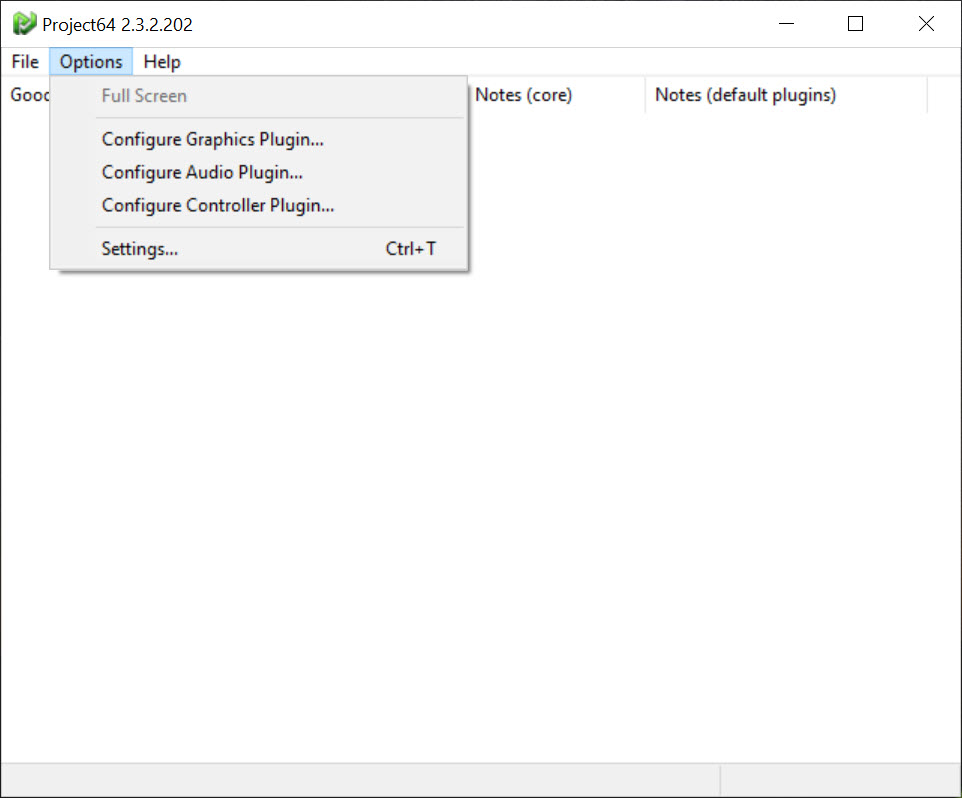962x798 pixels.
Task: Click the Project64 app icon in title bar
Action: pos(25,24)
